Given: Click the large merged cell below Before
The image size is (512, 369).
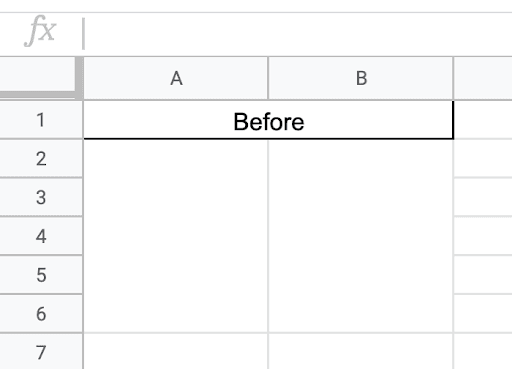Looking at the screenshot, I should coord(268,236).
